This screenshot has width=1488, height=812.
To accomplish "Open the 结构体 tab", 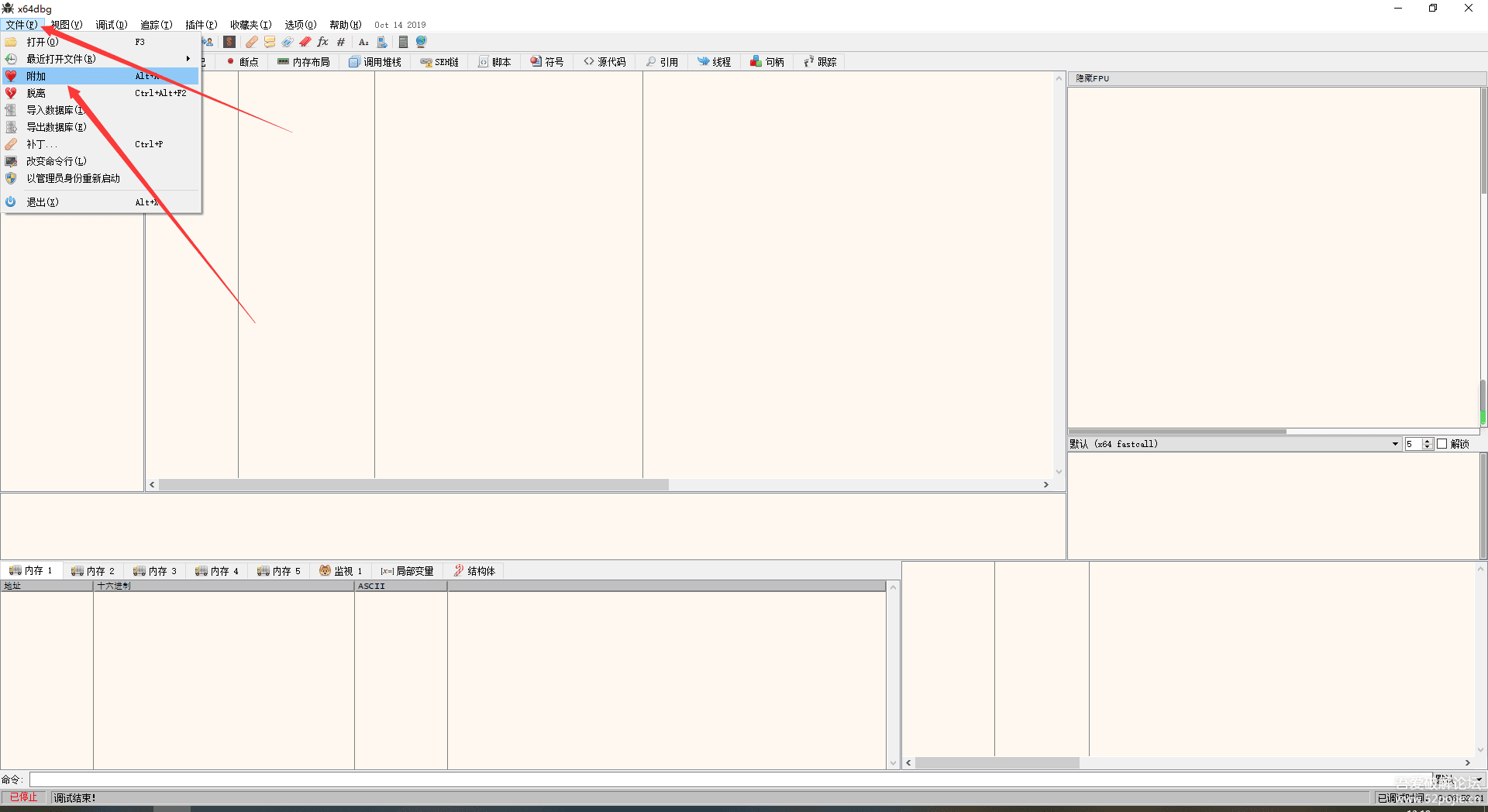I will 474,571.
